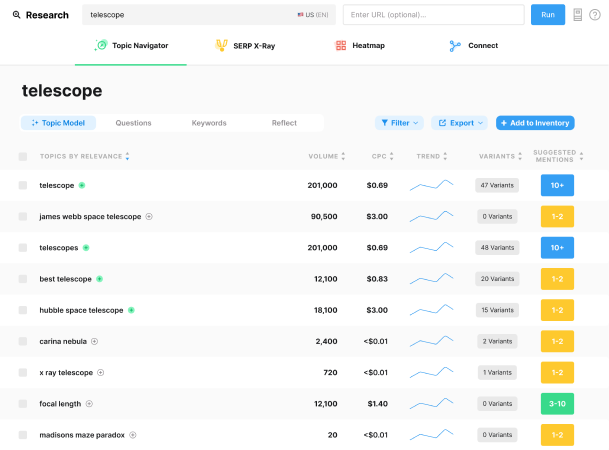Click plus icon beside james webb space telescope

(149, 216)
